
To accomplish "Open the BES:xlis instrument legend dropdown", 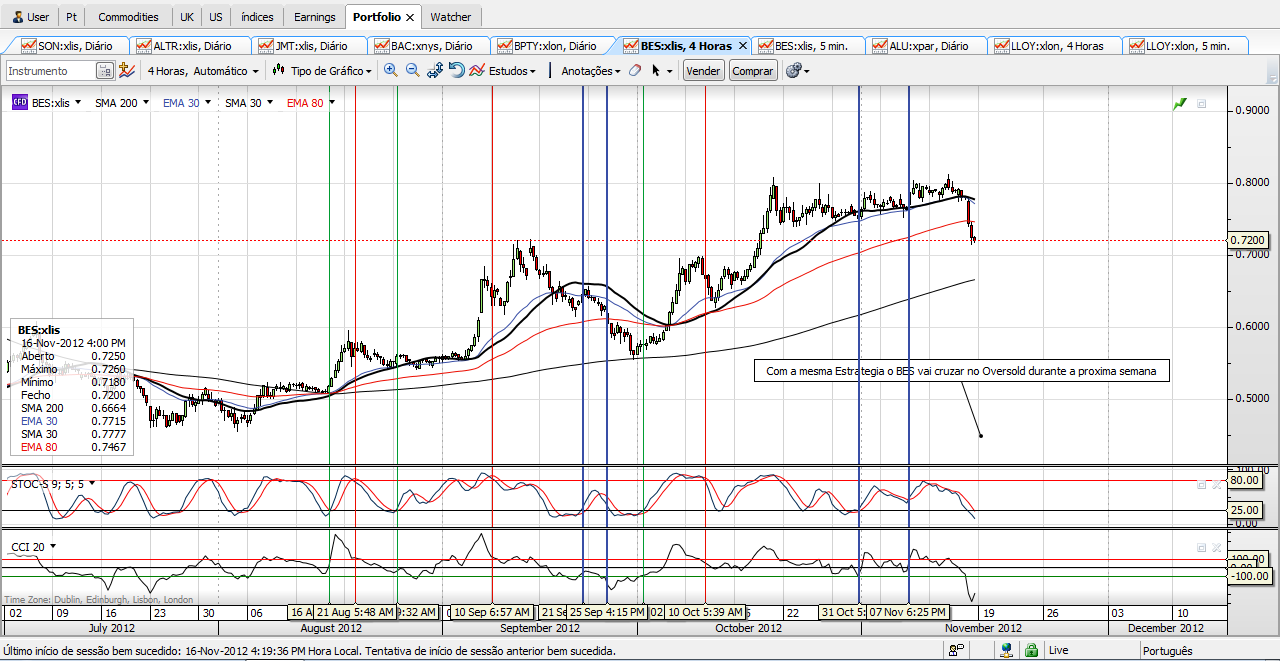I will tap(78, 102).
